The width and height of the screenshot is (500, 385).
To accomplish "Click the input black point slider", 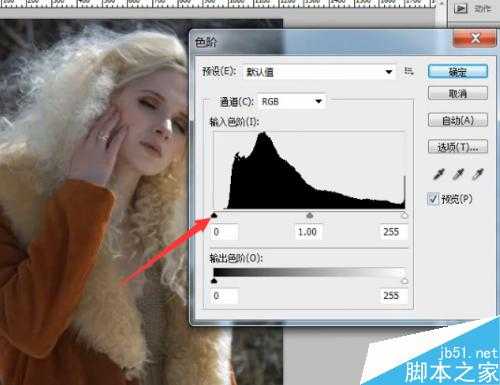I will tap(214, 216).
